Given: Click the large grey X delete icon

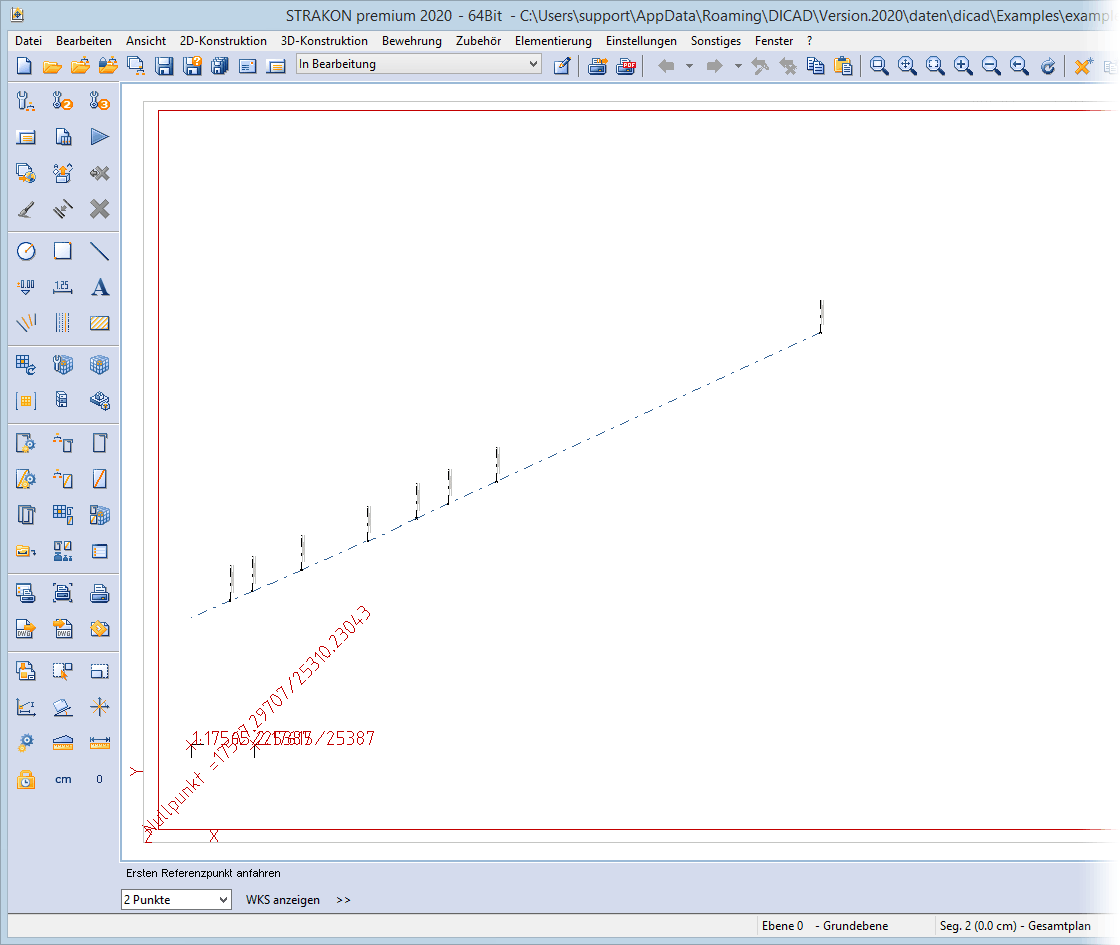Looking at the screenshot, I should 99,209.
